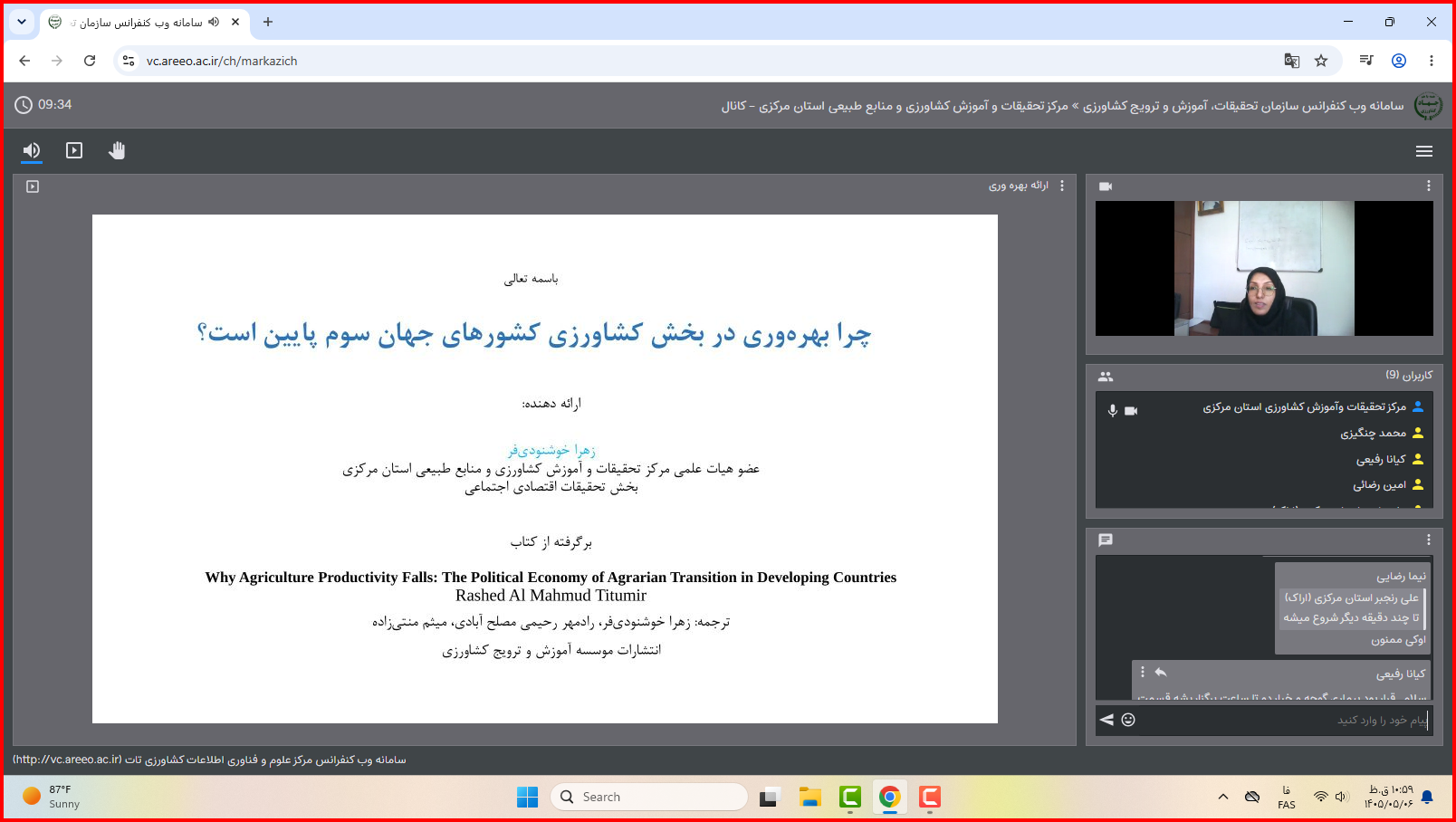Open Task View from the taskbar
This screenshot has height=822, width=1456.
[770, 797]
